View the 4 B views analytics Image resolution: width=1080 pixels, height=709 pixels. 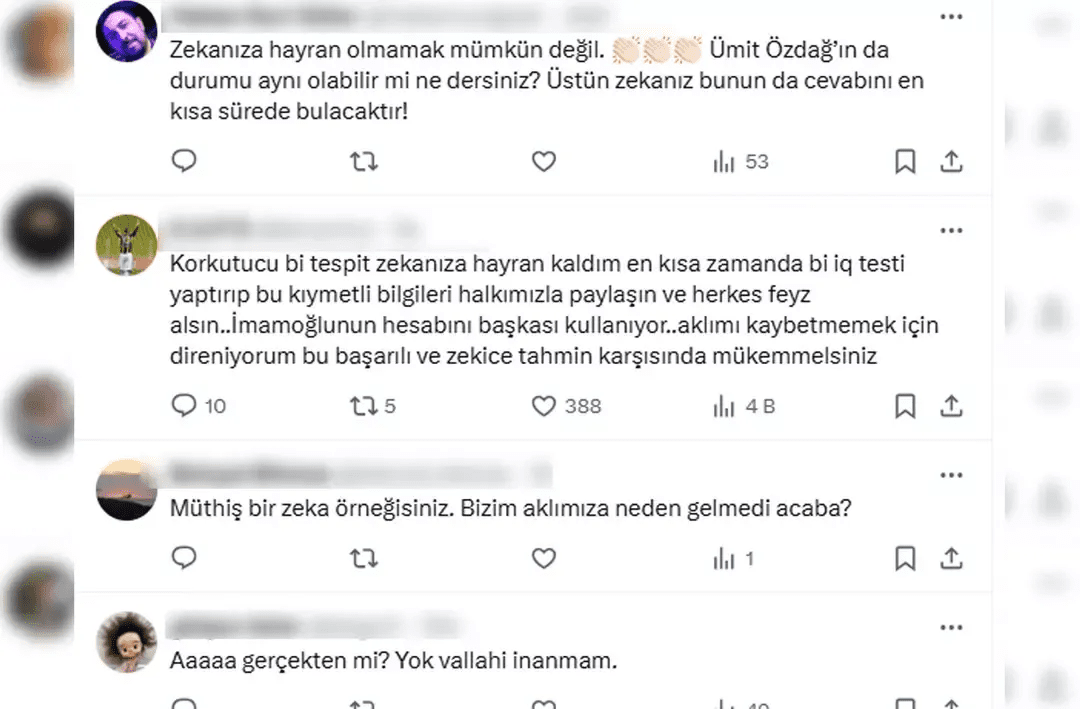(x=744, y=407)
